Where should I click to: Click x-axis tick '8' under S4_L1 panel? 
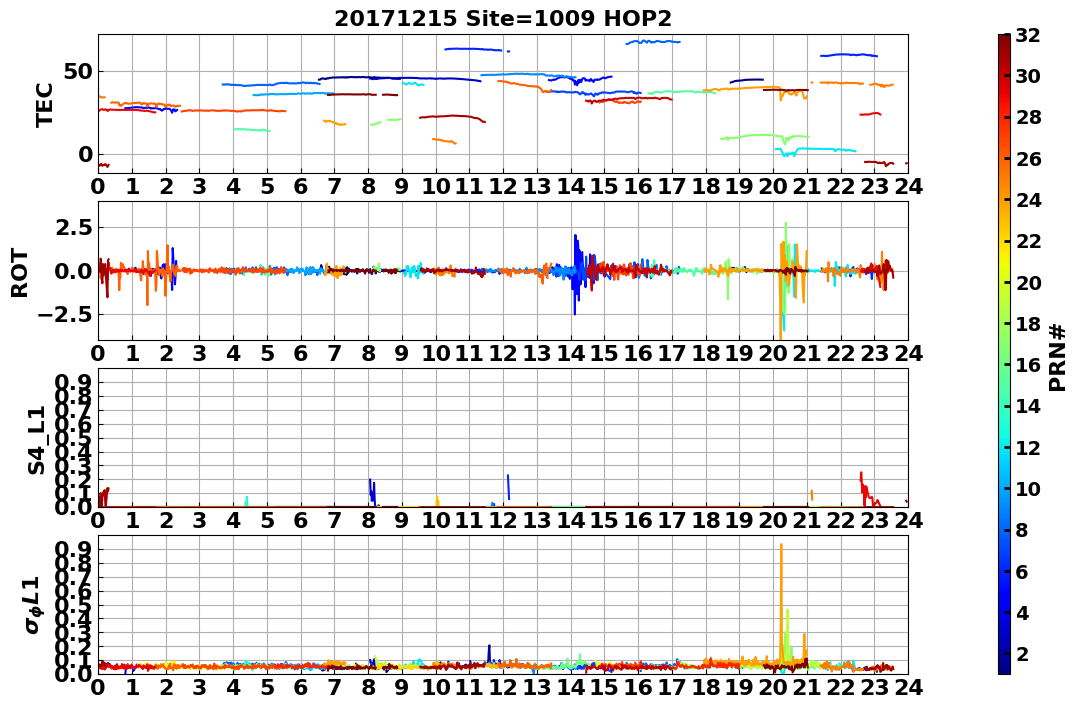368,520
